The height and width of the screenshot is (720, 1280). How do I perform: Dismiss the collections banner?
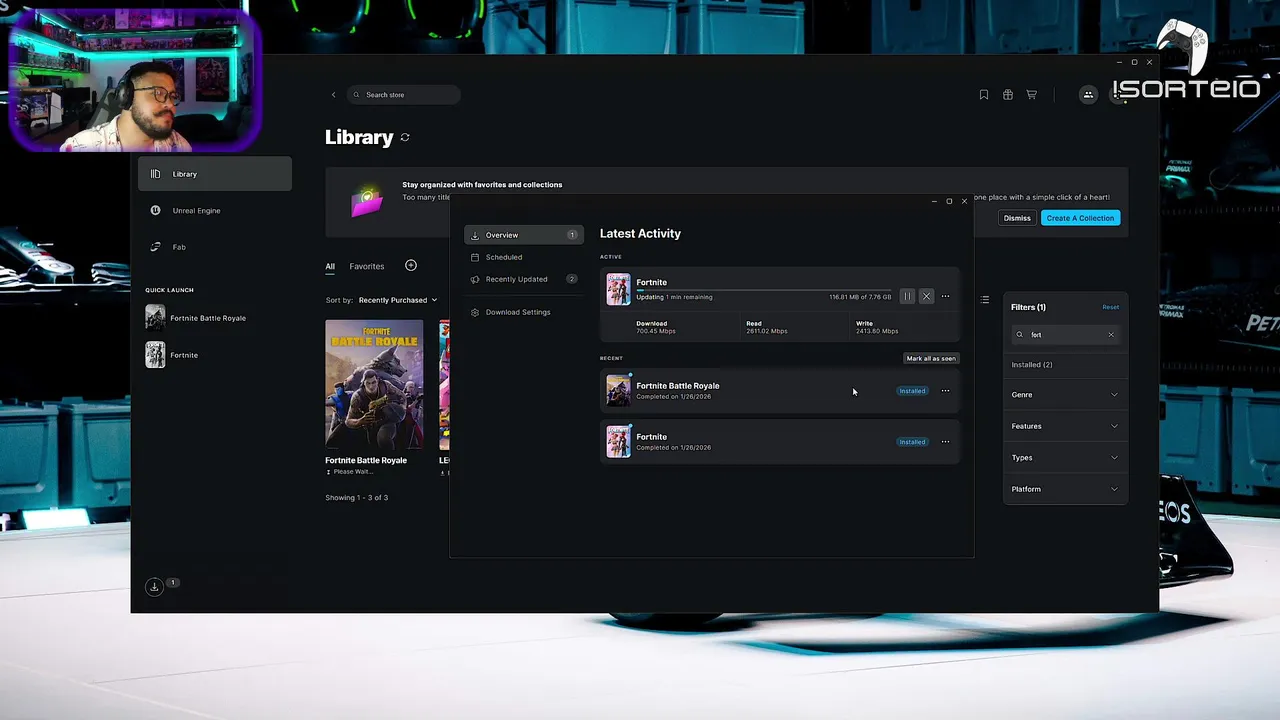[1017, 218]
